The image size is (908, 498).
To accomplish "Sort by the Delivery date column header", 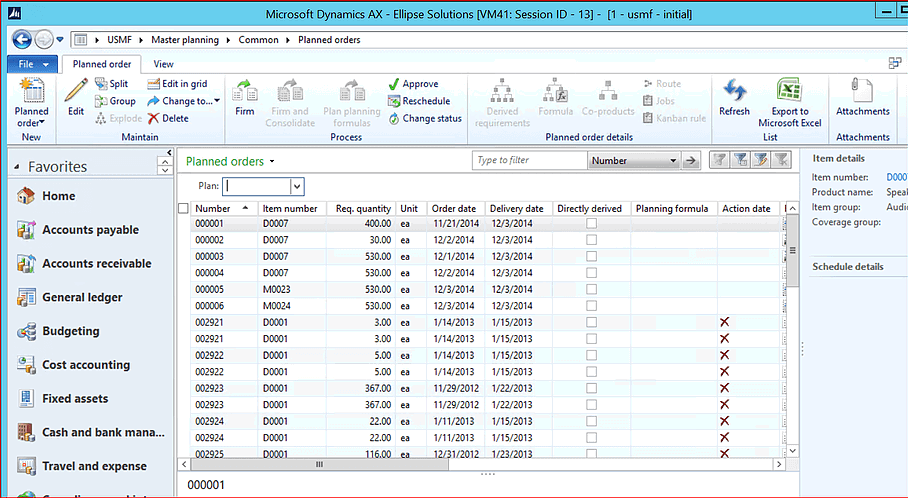I will 518,208.
